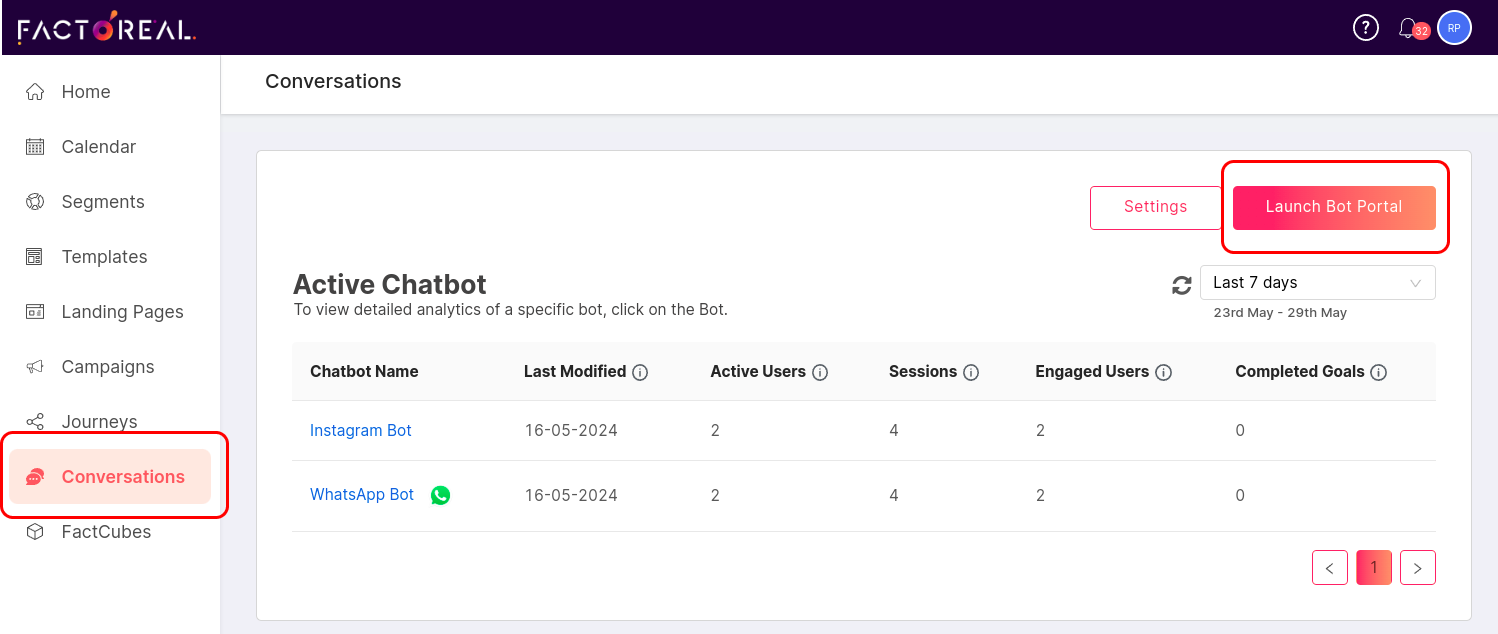Open the Instagram Bot link
The width and height of the screenshot is (1498, 634).
tap(361, 431)
